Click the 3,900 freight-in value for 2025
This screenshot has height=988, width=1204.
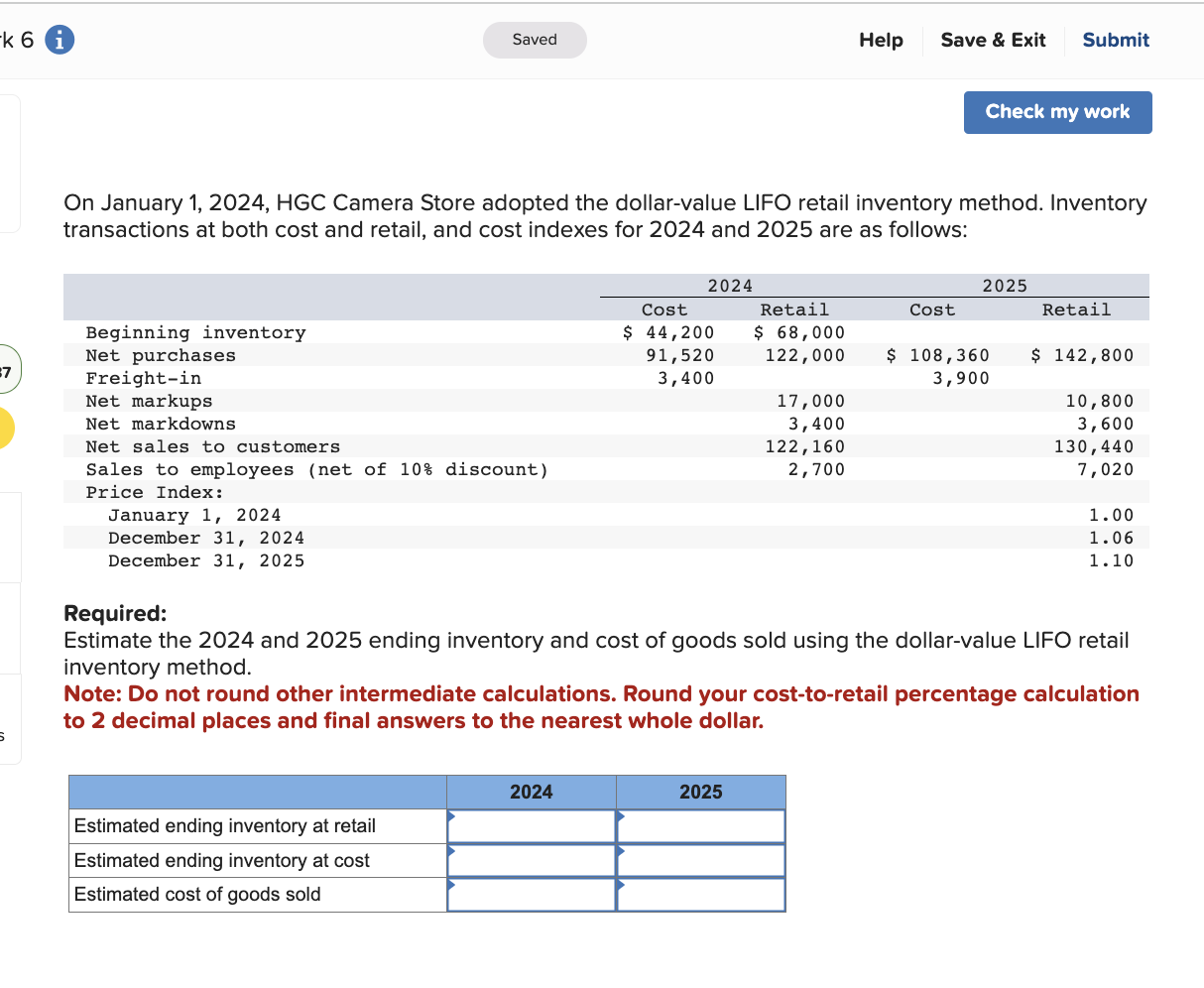pos(961,378)
